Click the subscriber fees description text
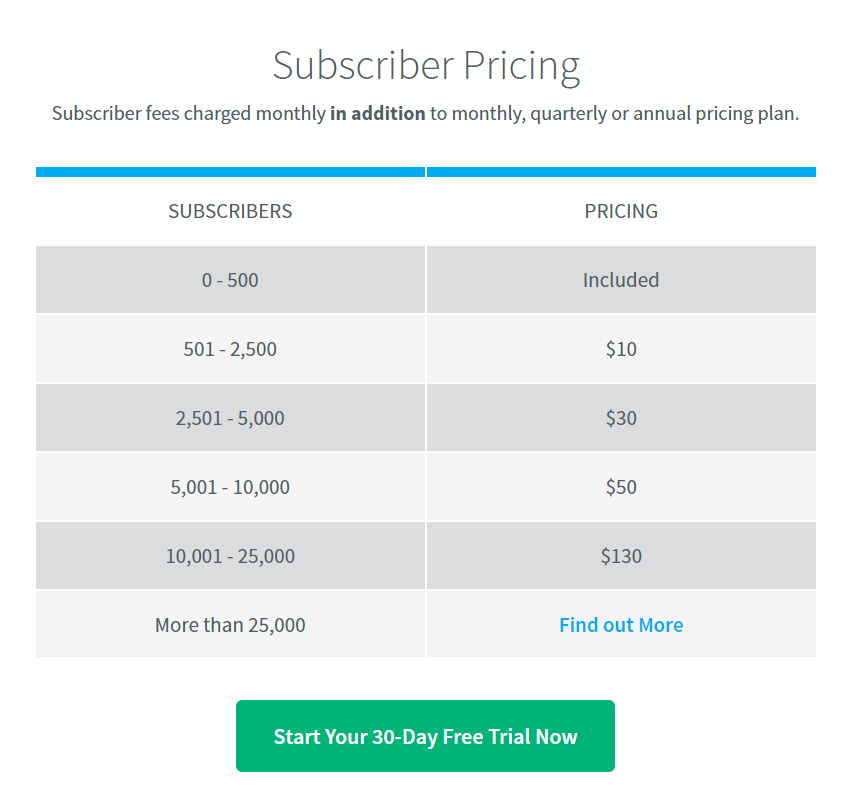Viewport: 854px width, 796px height. pos(425,114)
